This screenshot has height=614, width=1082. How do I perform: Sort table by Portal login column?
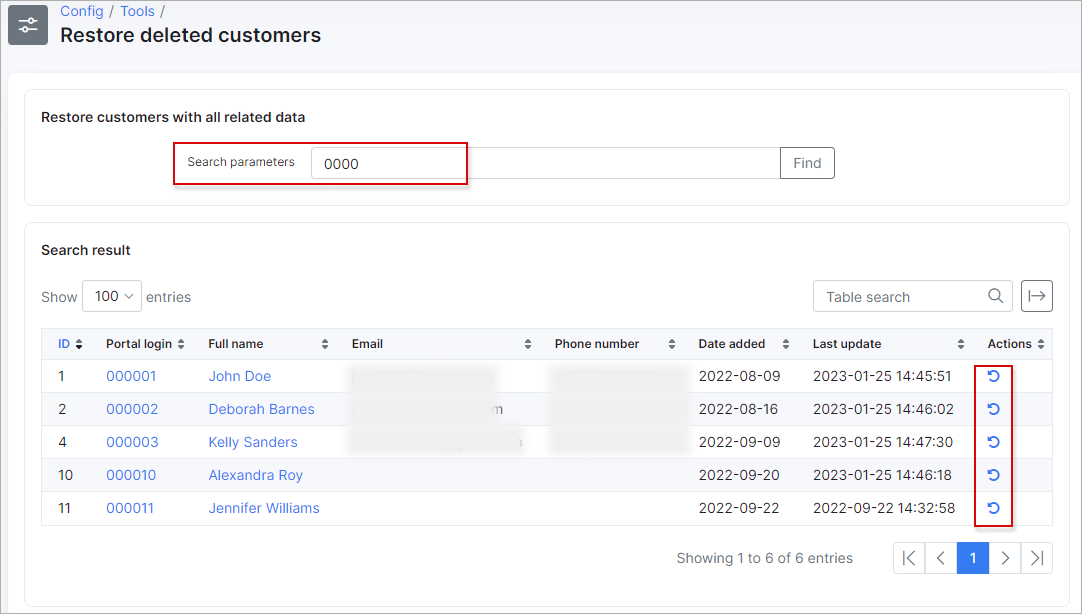pyautogui.click(x=145, y=344)
